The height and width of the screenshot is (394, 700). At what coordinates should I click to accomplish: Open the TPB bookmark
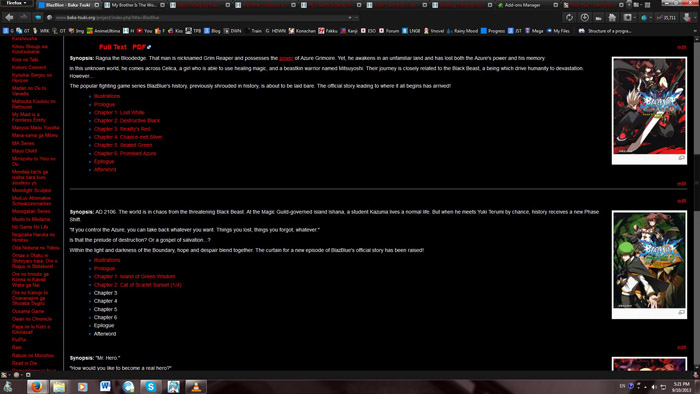click(x=194, y=31)
